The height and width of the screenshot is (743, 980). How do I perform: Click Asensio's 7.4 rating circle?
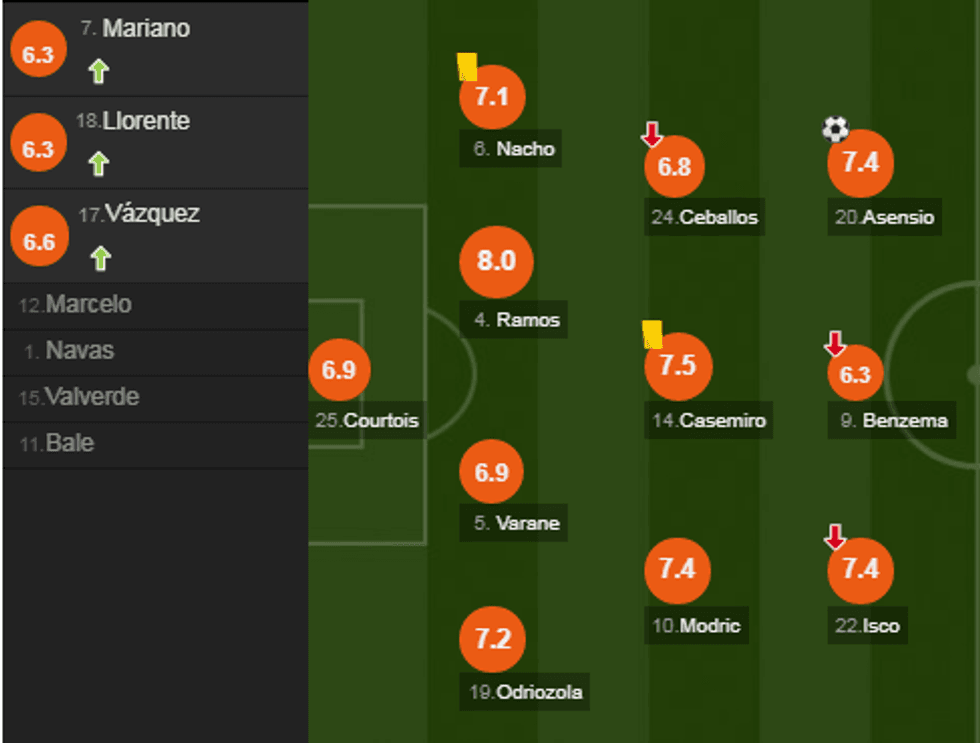(860, 163)
